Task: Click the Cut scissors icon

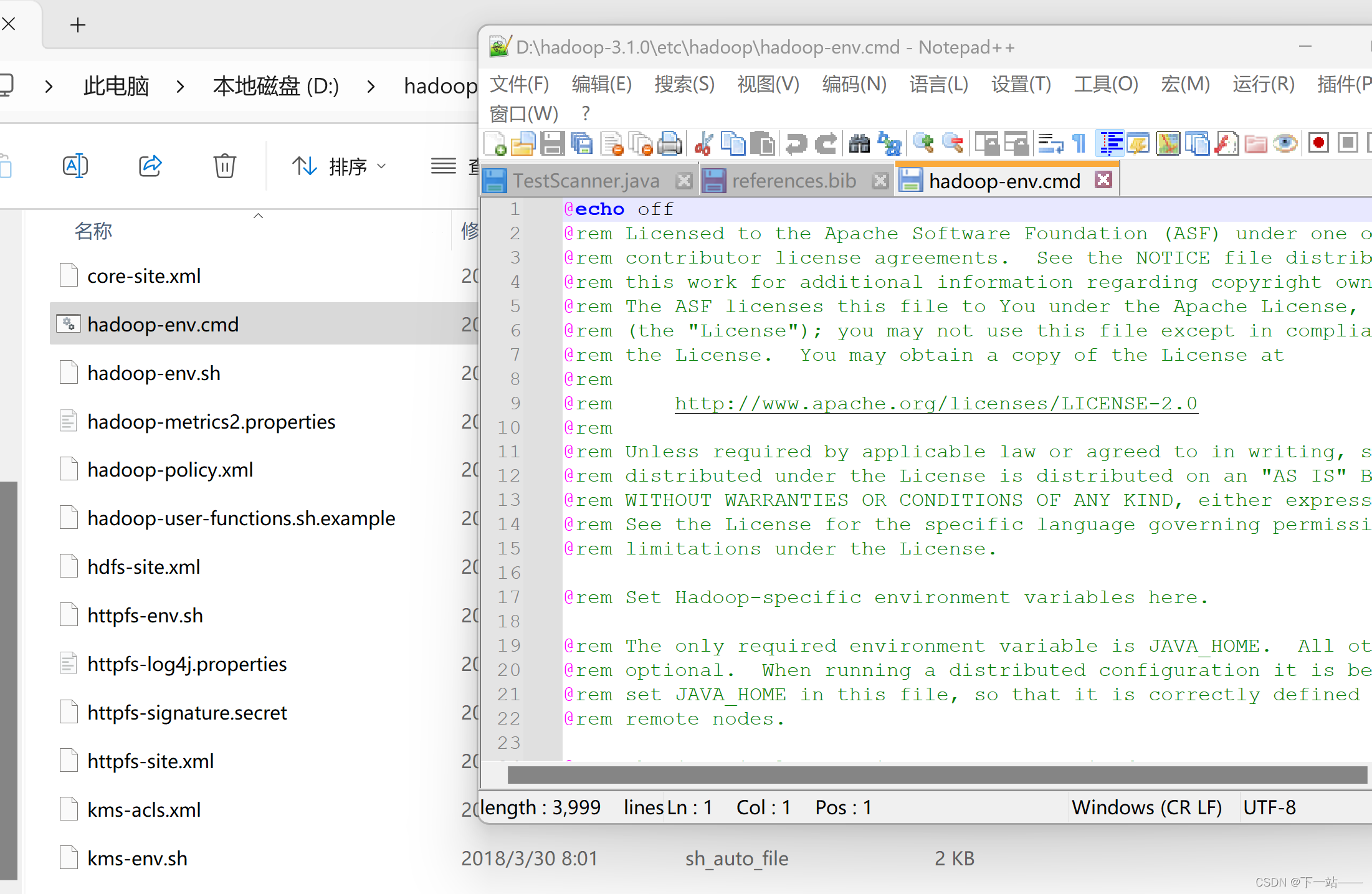Action: 704,144
